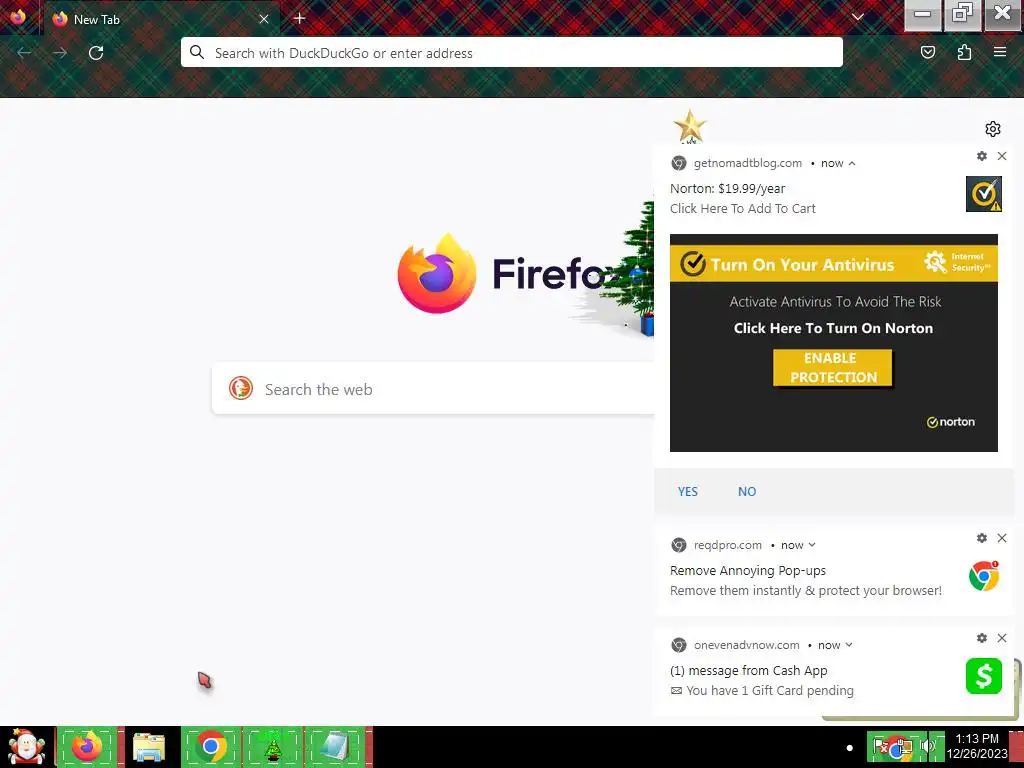1024x768 pixels.
Task: Open the Santa Start button
Action: tap(27, 746)
